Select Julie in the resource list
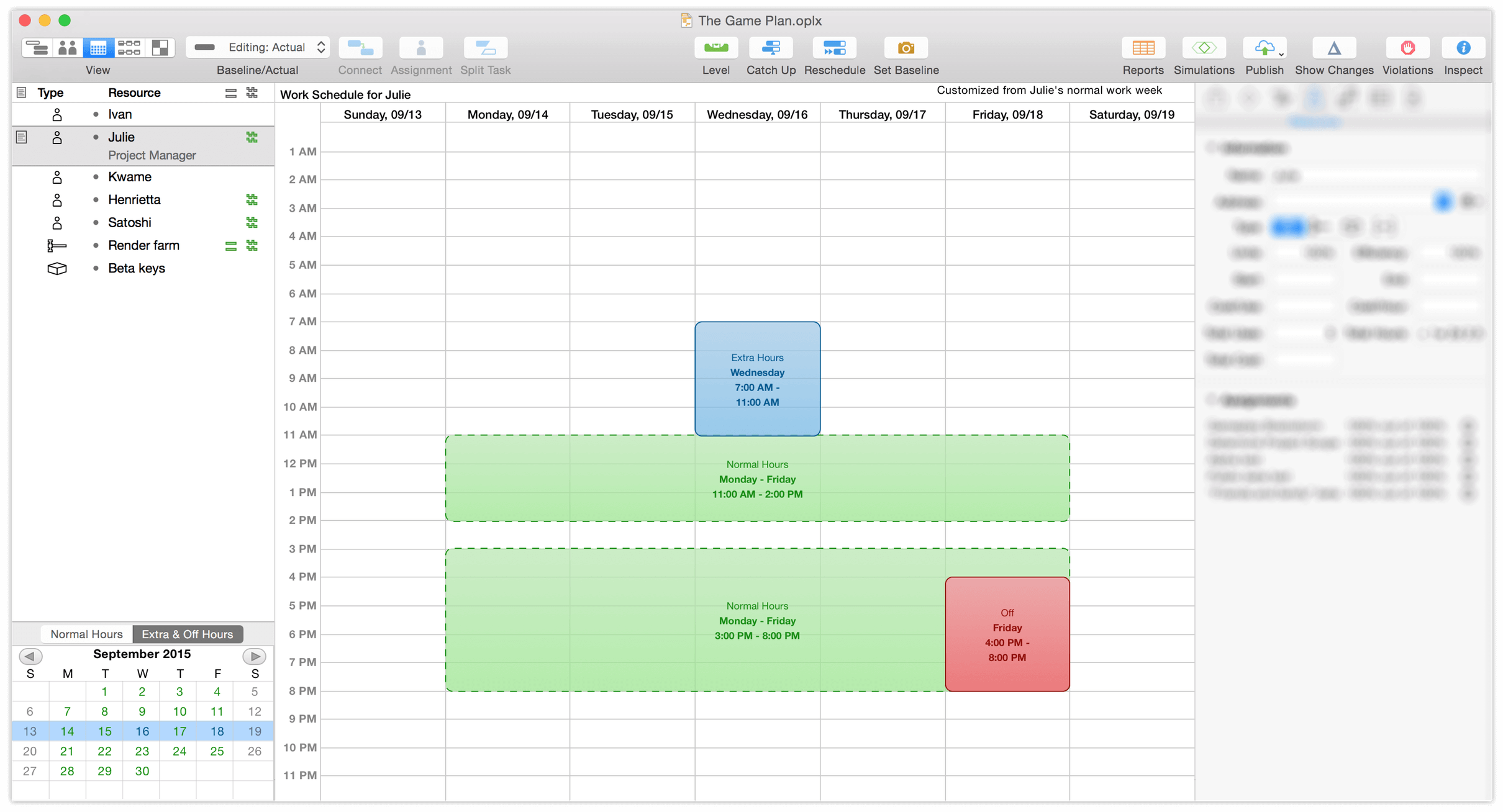Image resolution: width=1503 pixels, height=812 pixels. (120, 136)
